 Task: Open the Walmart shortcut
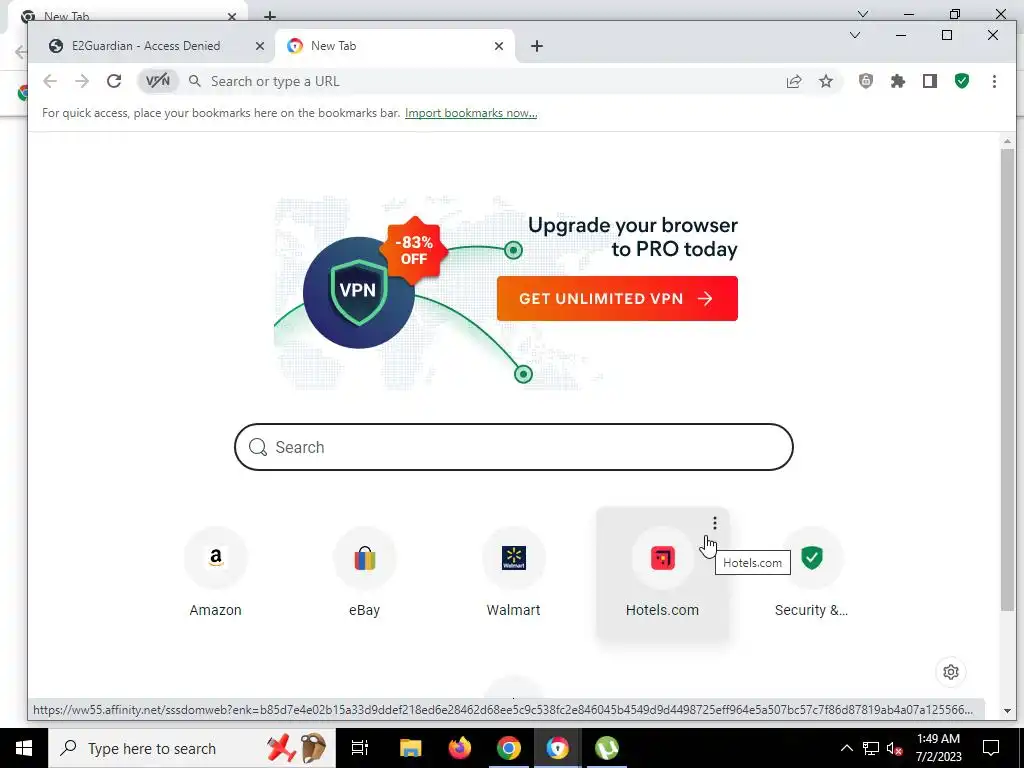coord(513,573)
